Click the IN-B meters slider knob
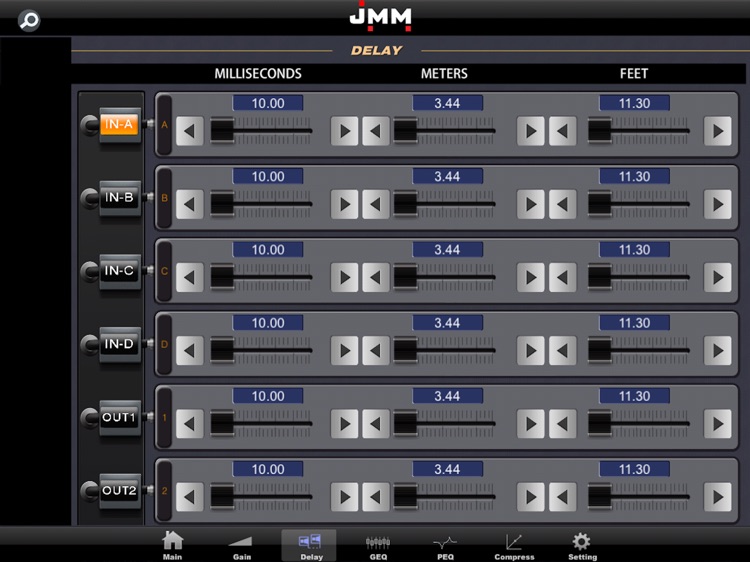Viewport: 750px width, 562px height. (x=406, y=204)
